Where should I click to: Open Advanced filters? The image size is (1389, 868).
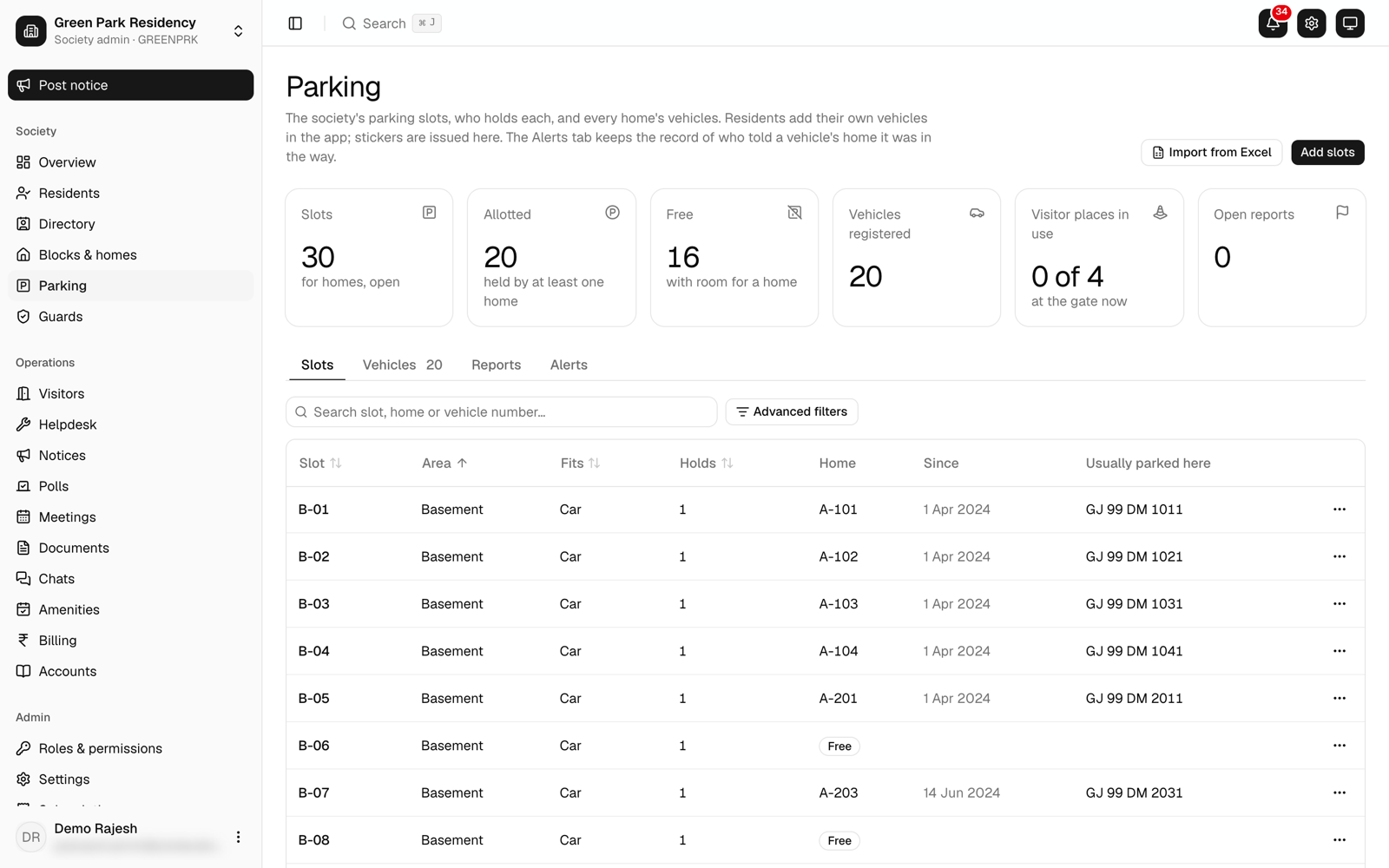[792, 411]
